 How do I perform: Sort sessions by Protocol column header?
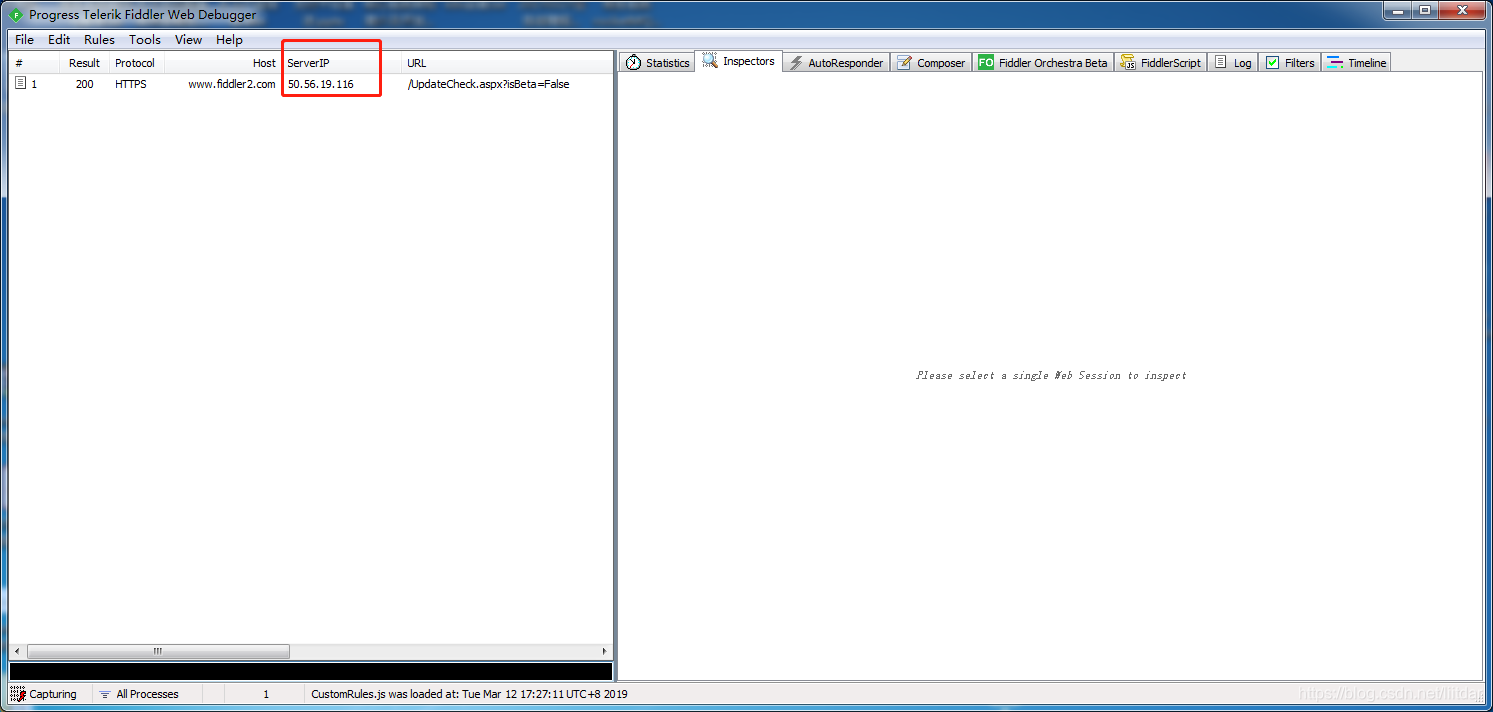[x=136, y=63]
